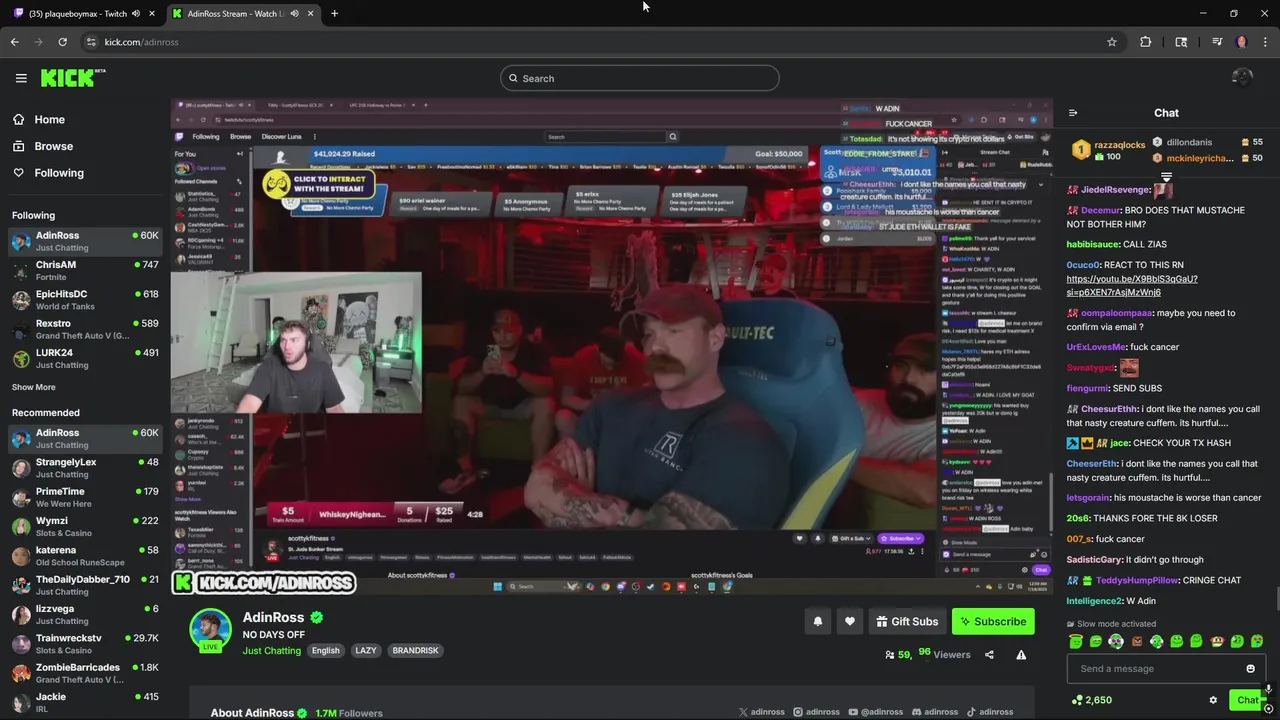Open the hamburger menu beside Kick logo

click(x=21, y=78)
